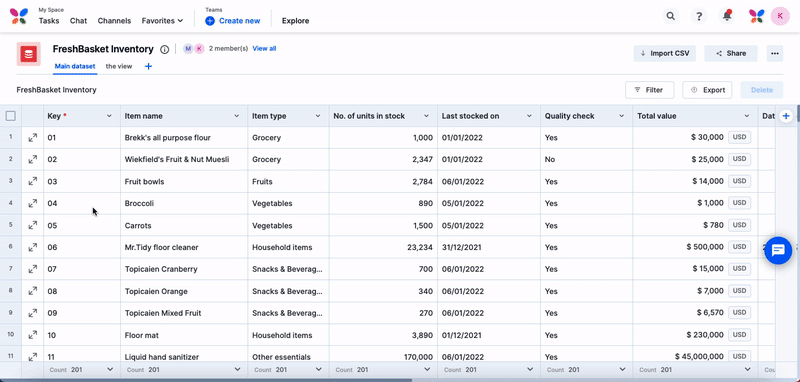Open Item type column dropdown
Viewport: 800px width, 382px height.
(318, 116)
